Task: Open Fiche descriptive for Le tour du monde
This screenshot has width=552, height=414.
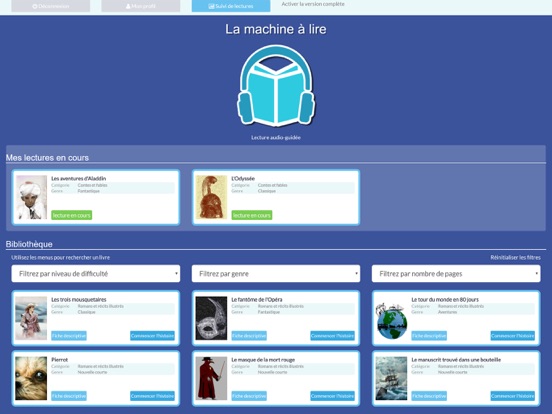Action: tap(429, 336)
